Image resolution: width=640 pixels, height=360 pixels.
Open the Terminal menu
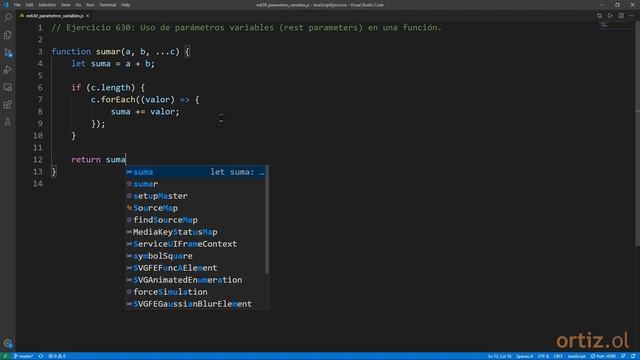coord(107,5)
